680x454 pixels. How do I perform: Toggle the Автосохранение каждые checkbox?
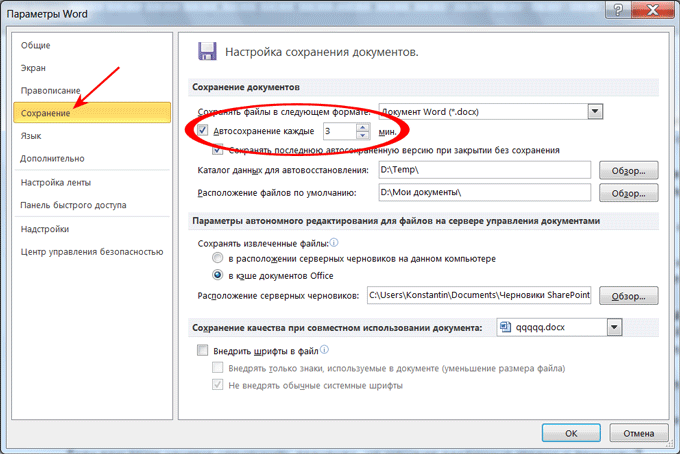pyautogui.click(x=203, y=131)
